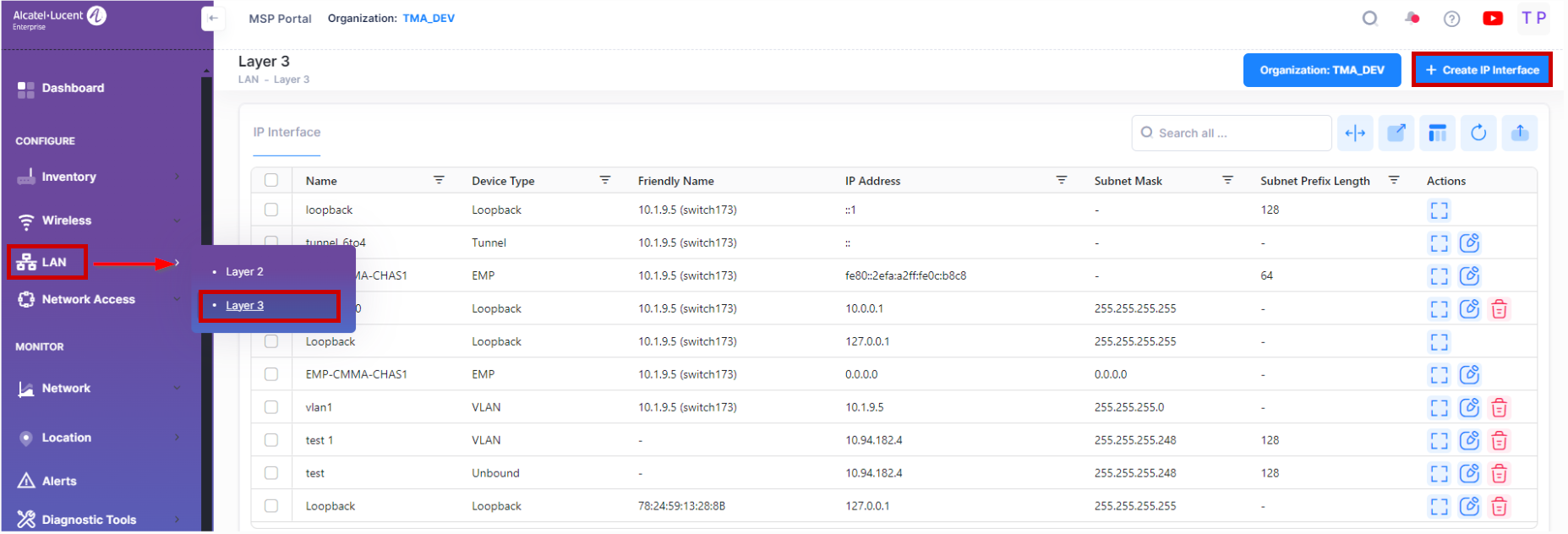Delete the vlan1 interface row
The height and width of the screenshot is (534, 1568).
coord(1499,408)
